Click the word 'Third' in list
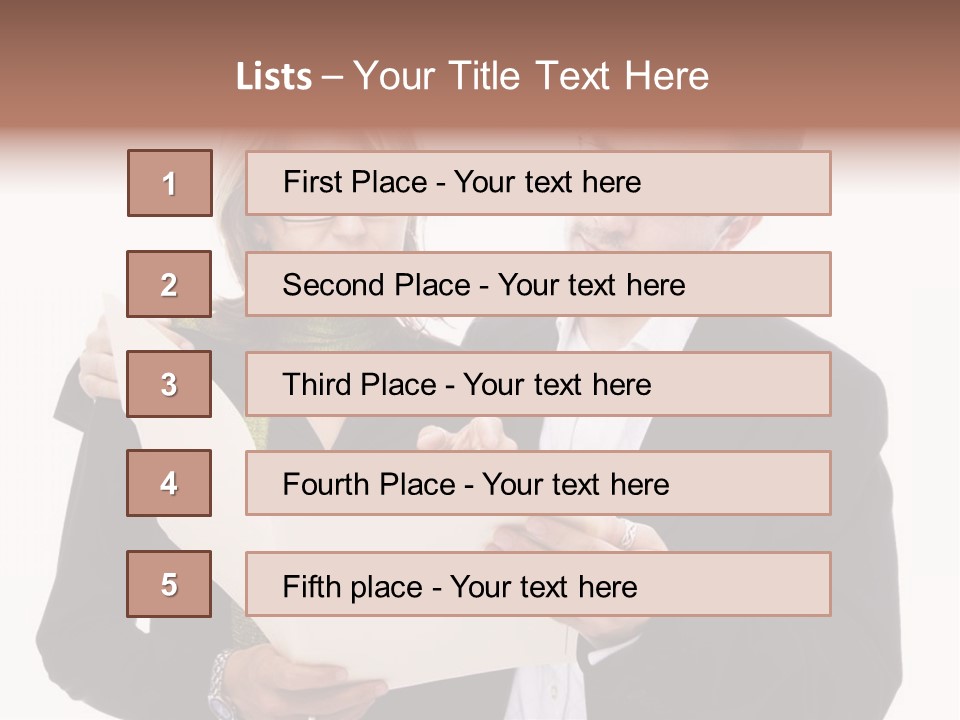This screenshot has width=960, height=720. [316, 384]
